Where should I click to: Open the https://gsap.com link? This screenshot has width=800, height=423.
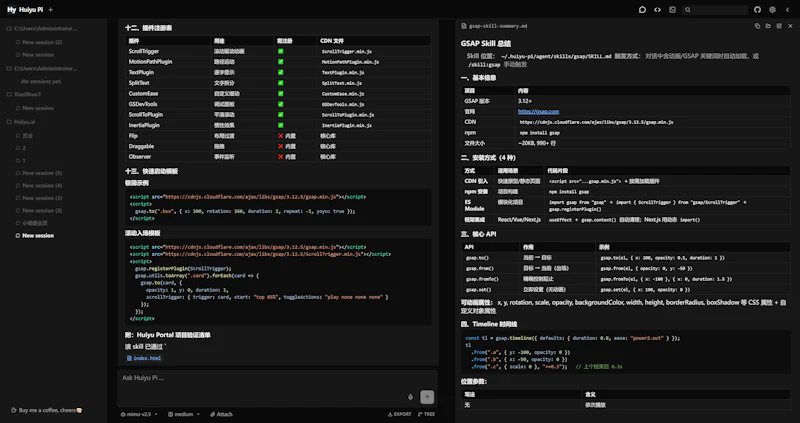coord(538,111)
